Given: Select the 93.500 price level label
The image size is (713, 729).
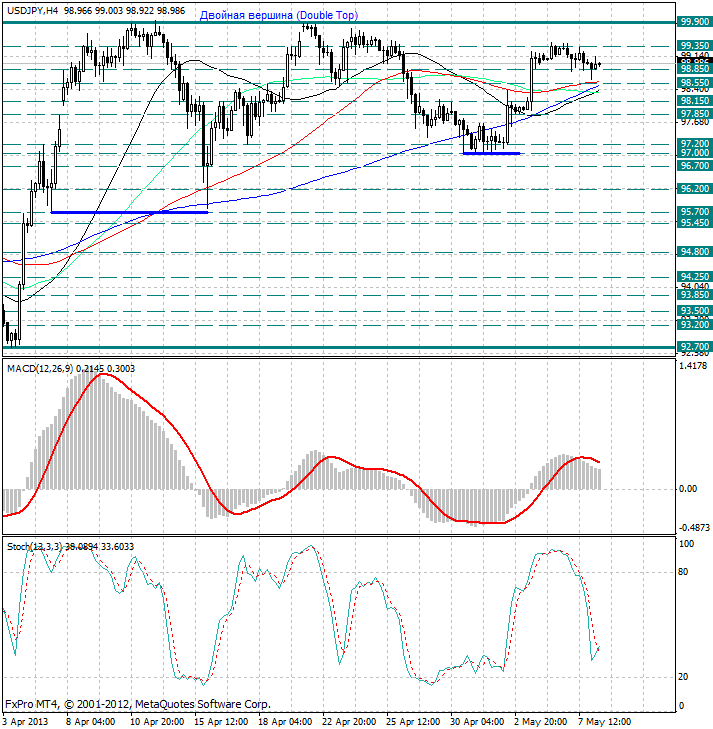Looking at the screenshot, I should [x=695, y=311].
